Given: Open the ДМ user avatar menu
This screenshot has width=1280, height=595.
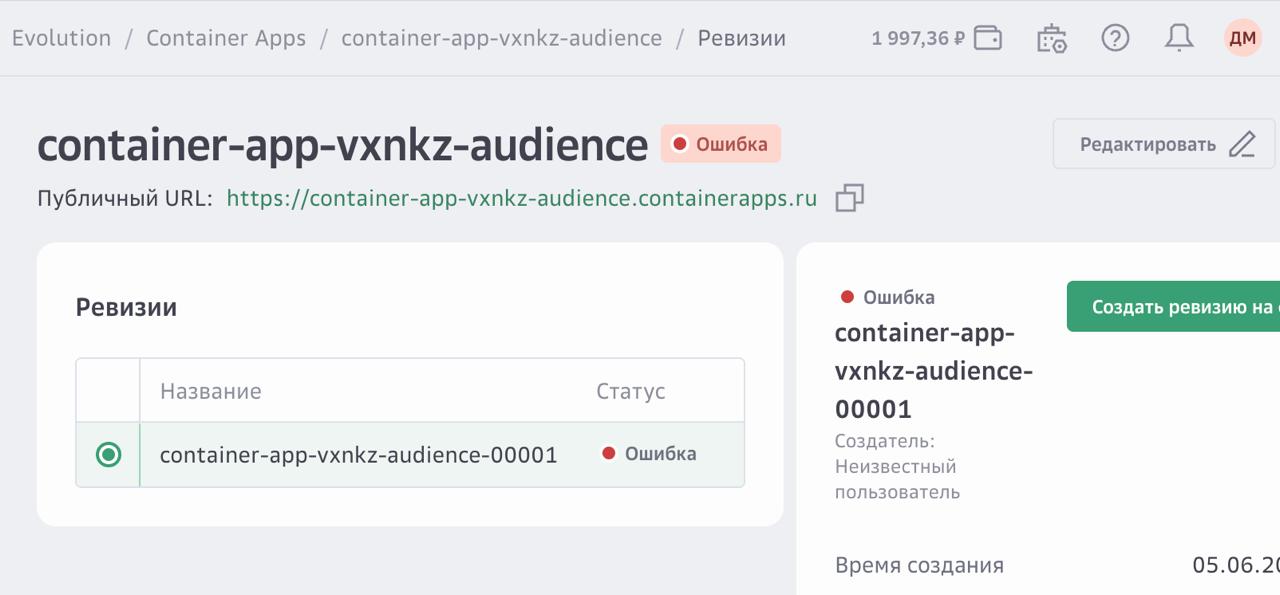Looking at the screenshot, I should pos(1243,38).
